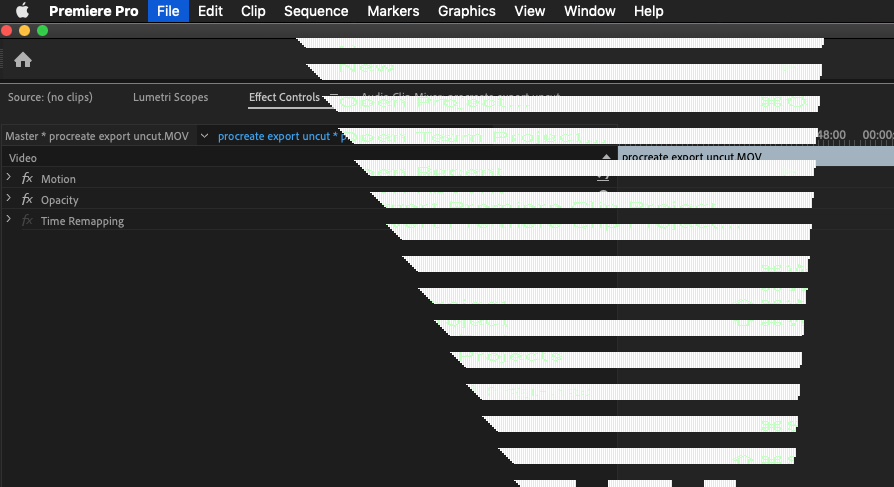Close the open File menu

tap(168, 11)
